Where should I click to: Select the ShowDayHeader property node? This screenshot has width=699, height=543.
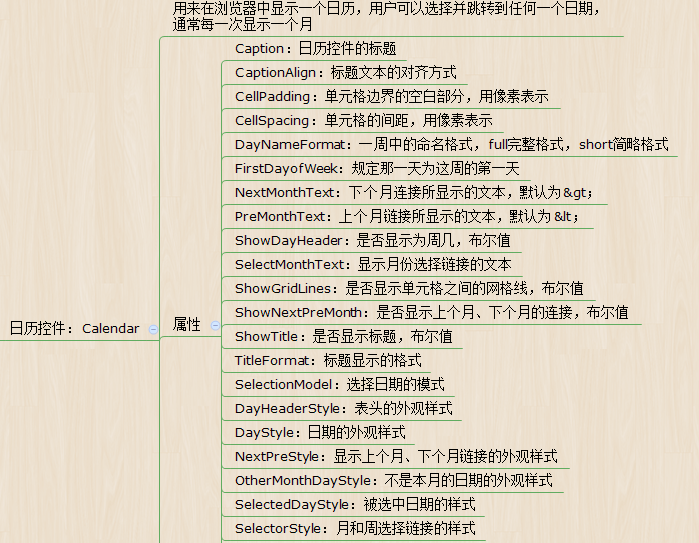373,241
